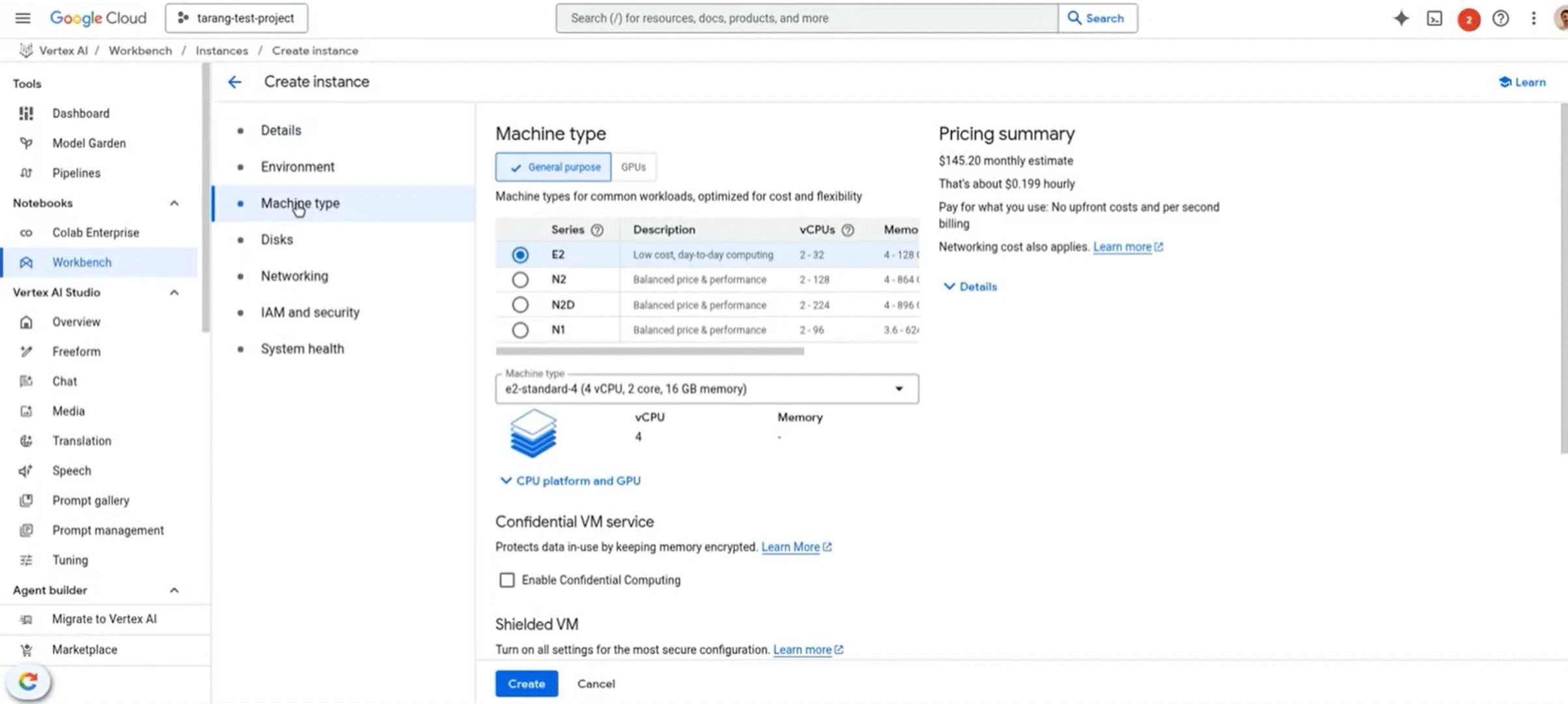Go back using the left arrow

point(235,81)
